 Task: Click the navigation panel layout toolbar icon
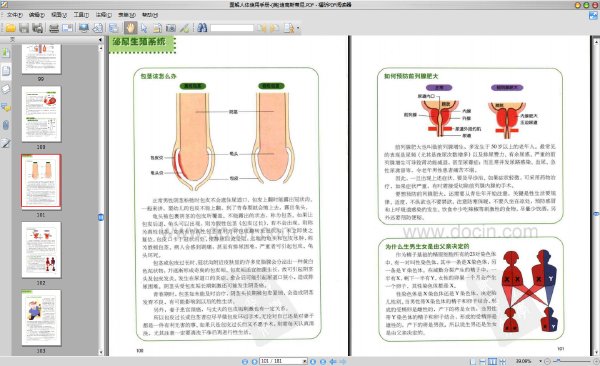(x=114, y=28)
